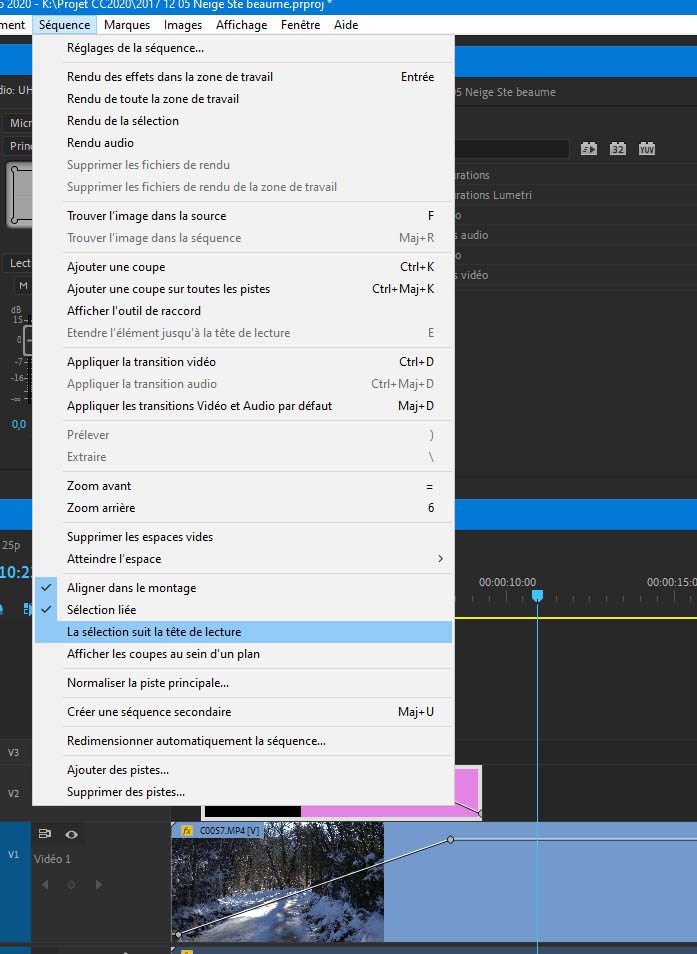Go to next keyframe on Vidéo 1
The image size is (697, 954).
(x=98, y=884)
